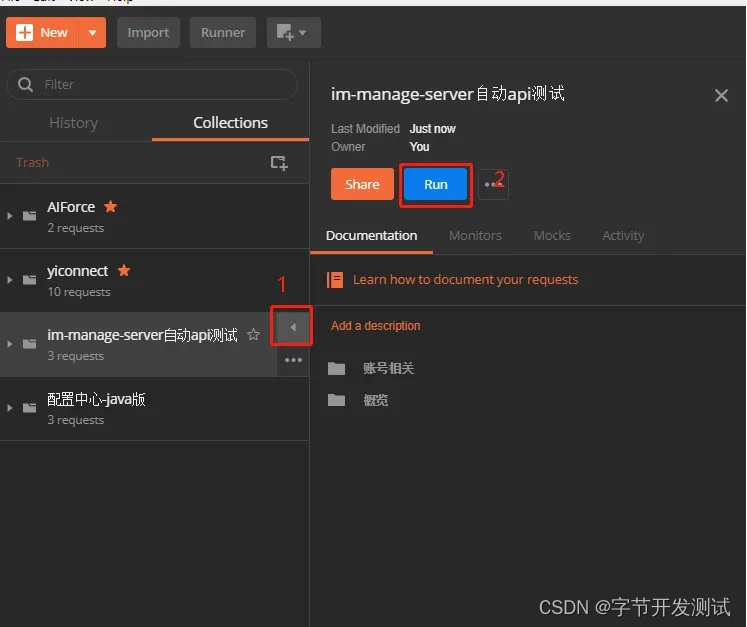Expand the 配置中心-java版 collection
The image size is (747, 627).
pyautogui.click(x=10, y=408)
